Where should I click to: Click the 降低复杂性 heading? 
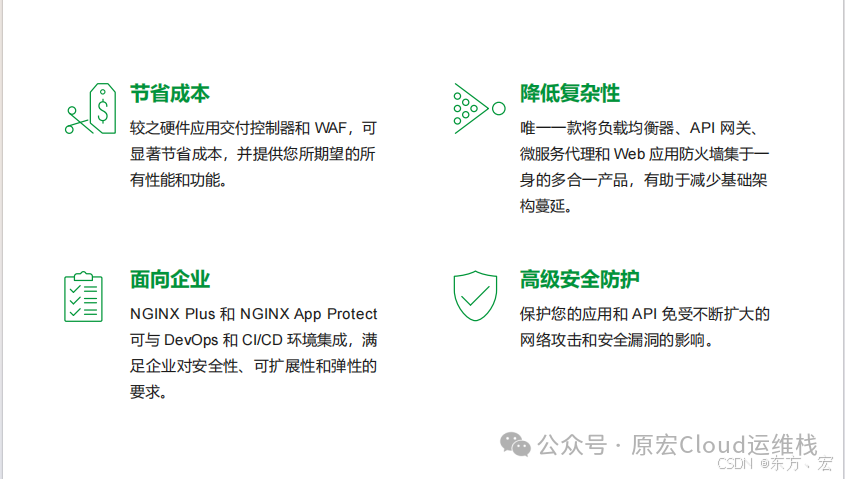(x=570, y=94)
